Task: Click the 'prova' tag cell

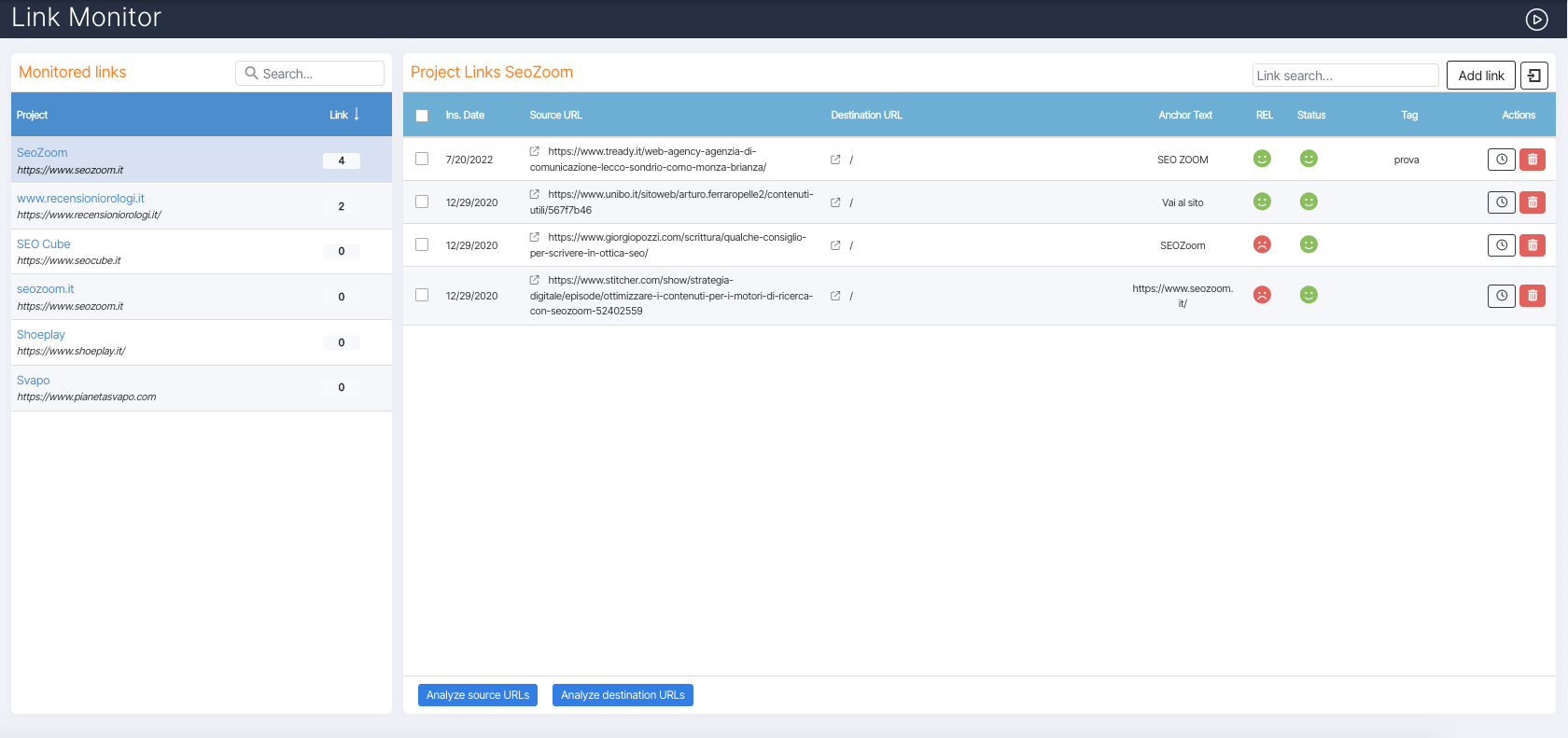Action: point(1407,160)
